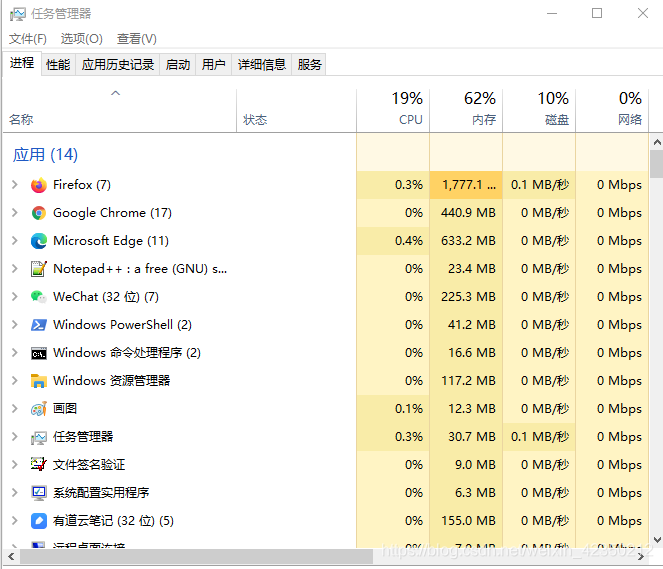Open the 选项(O) menu
663x569 pixels.
pyautogui.click(x=82, y=39)
